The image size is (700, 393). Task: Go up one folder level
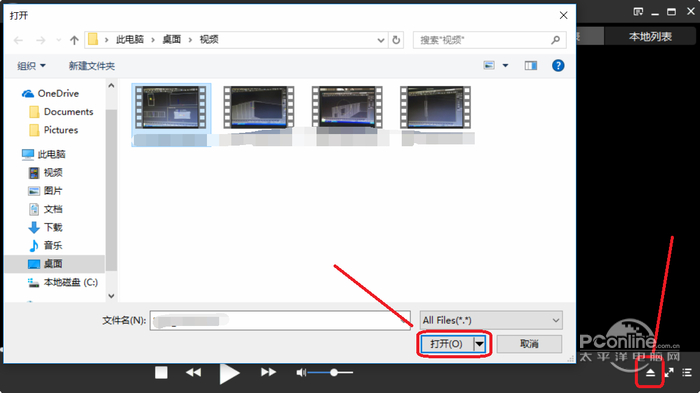[x=74, y=40]
